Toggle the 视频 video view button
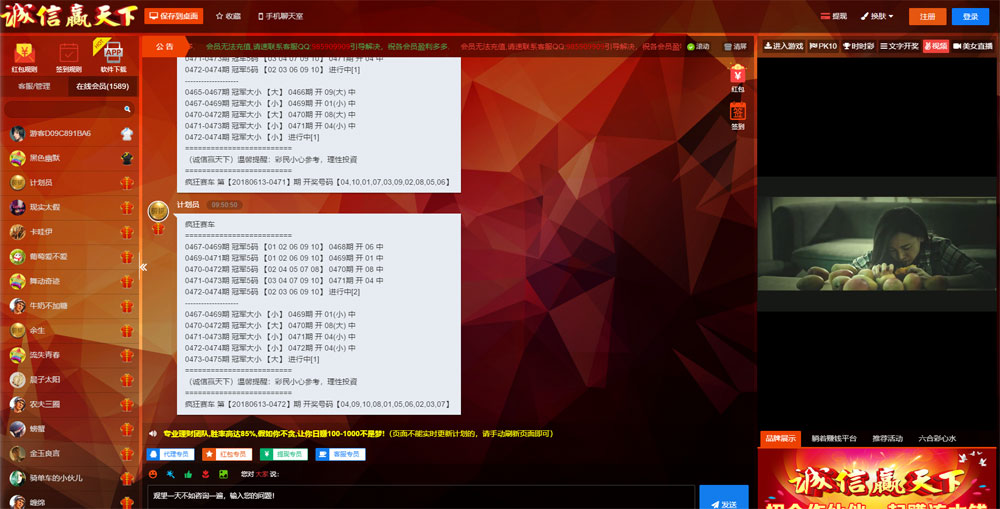The height and width of the screenshot is (509, 1000). (935, 46)
